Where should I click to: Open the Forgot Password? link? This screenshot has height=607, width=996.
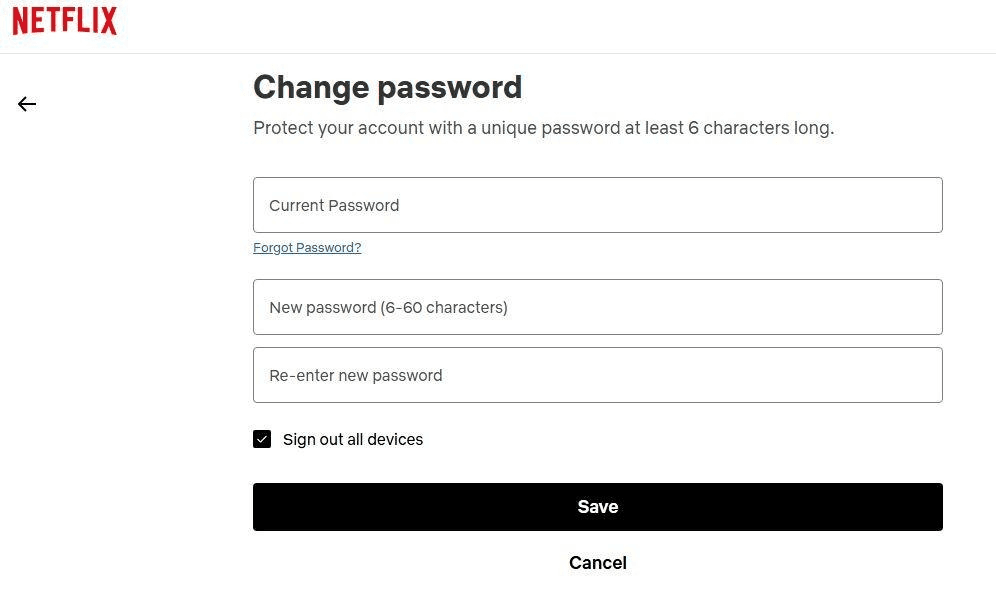[307, 248]
